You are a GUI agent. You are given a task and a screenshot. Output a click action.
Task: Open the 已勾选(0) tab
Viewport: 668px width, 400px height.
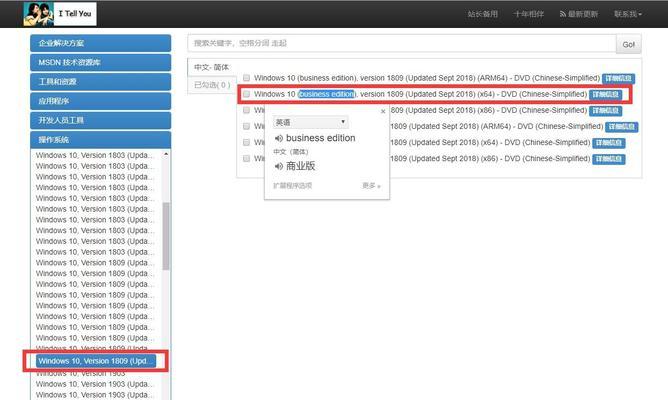point(212,85)
